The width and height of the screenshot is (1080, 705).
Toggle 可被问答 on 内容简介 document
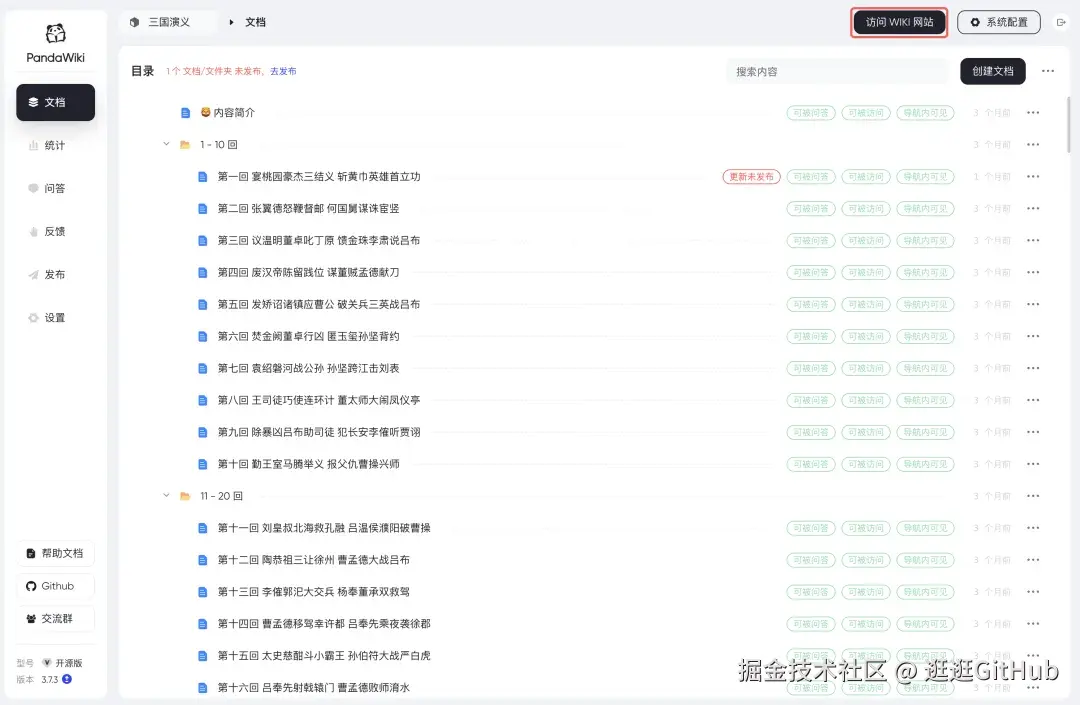pos(810,112)
